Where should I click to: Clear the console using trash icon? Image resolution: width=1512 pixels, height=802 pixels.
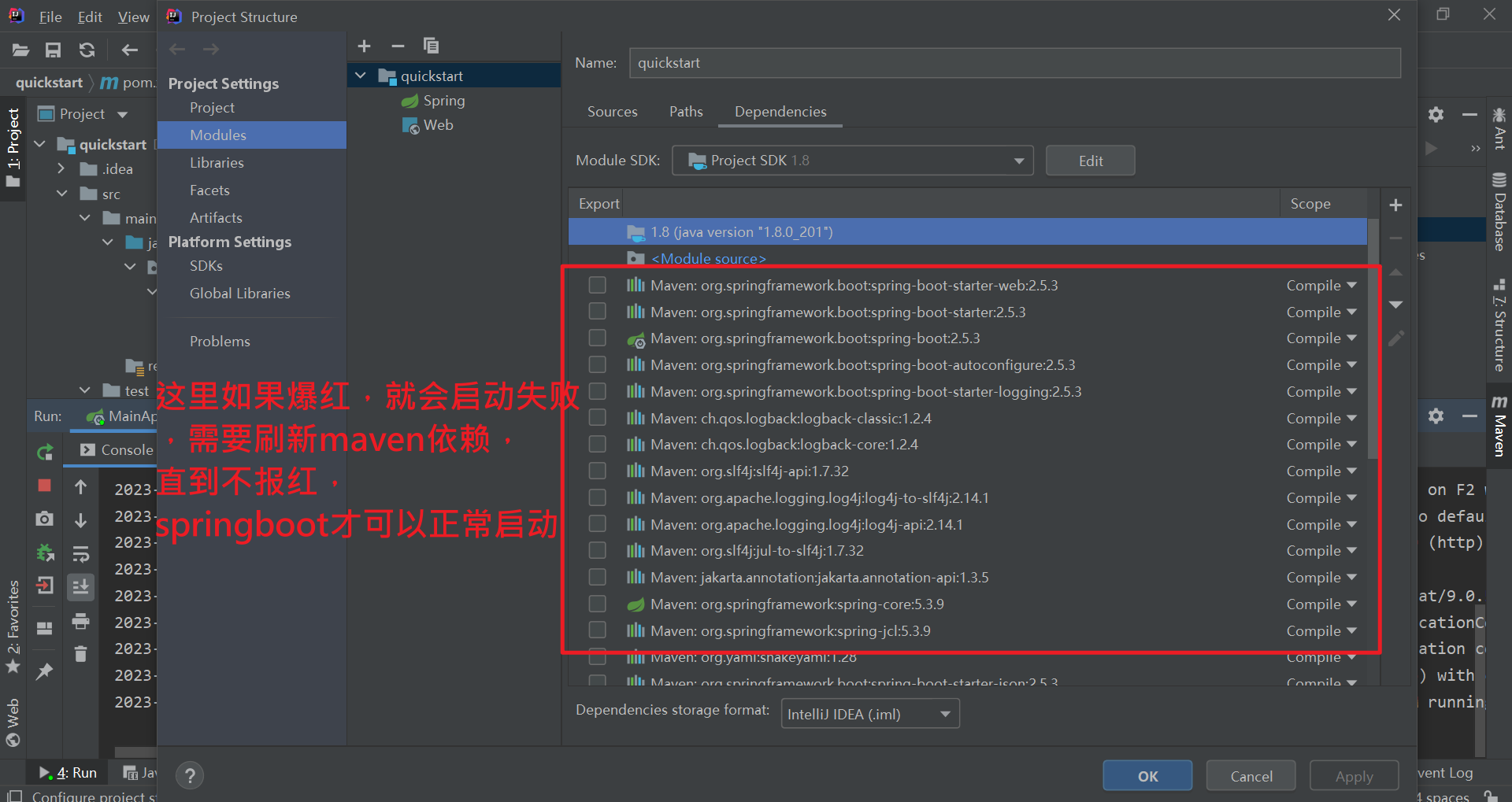81,653
